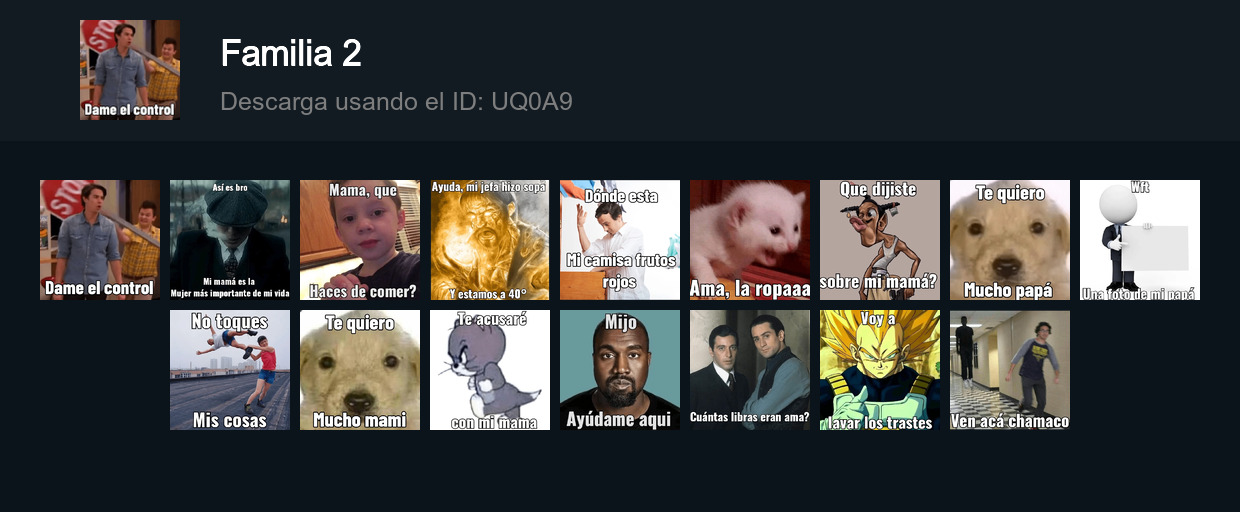Viewport: 1240px width, 512px height.
Task: Select the 'Mama, que haces de comer?' sticker
Action: (360, 240)
